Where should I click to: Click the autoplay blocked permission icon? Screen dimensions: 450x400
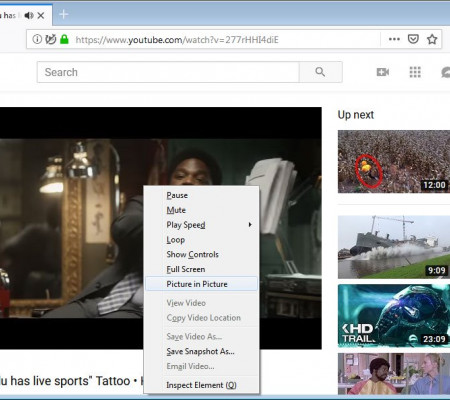coord(50,39)
